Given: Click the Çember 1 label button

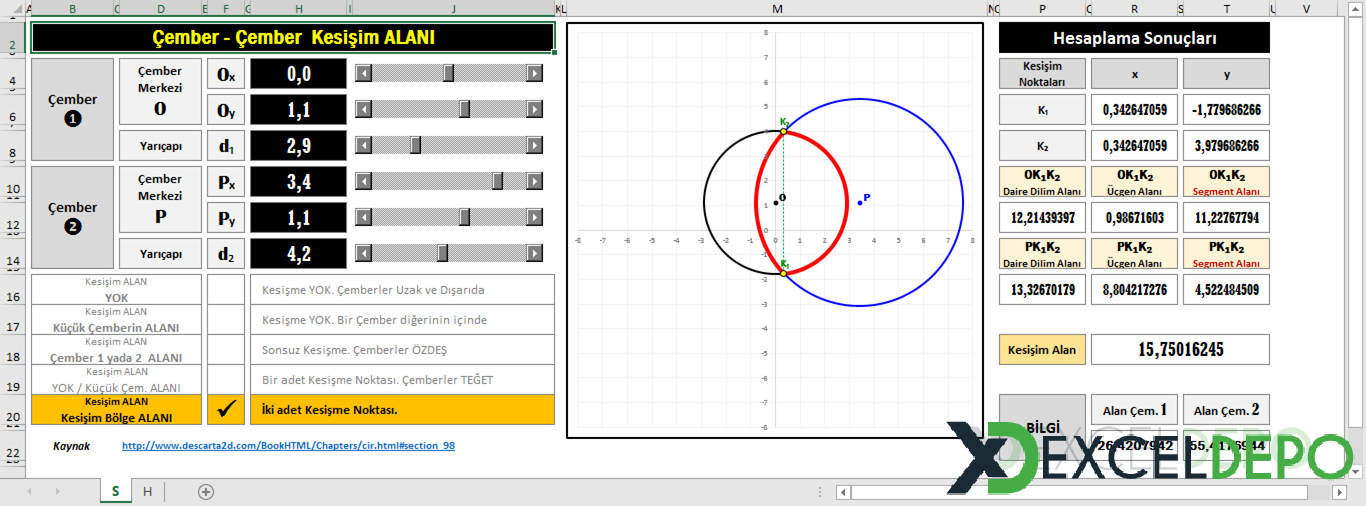Looking at the screenshot, I should [73, 109].
